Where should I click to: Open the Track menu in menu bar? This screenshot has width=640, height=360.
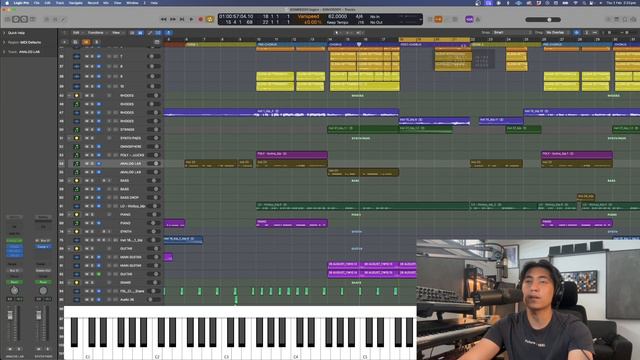click(60, 3)
